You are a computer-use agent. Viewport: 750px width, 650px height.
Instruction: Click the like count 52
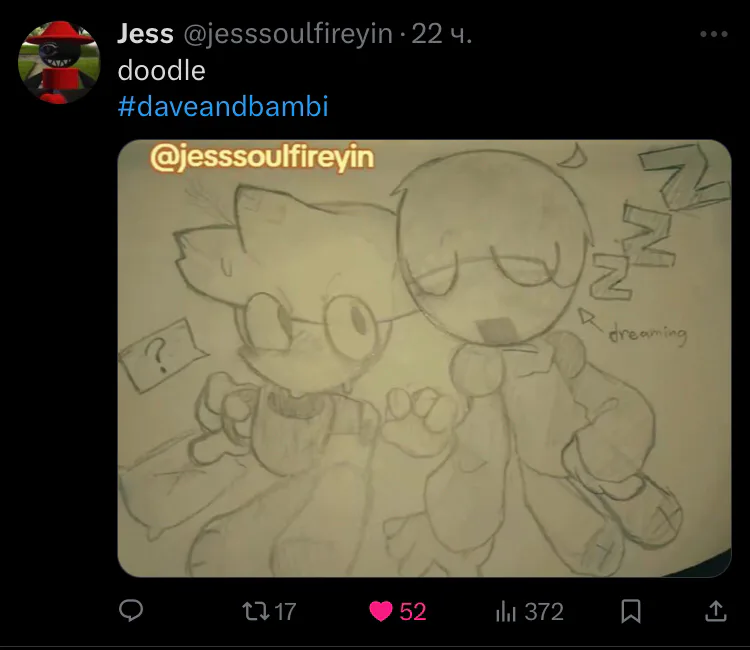click(413, 612)
